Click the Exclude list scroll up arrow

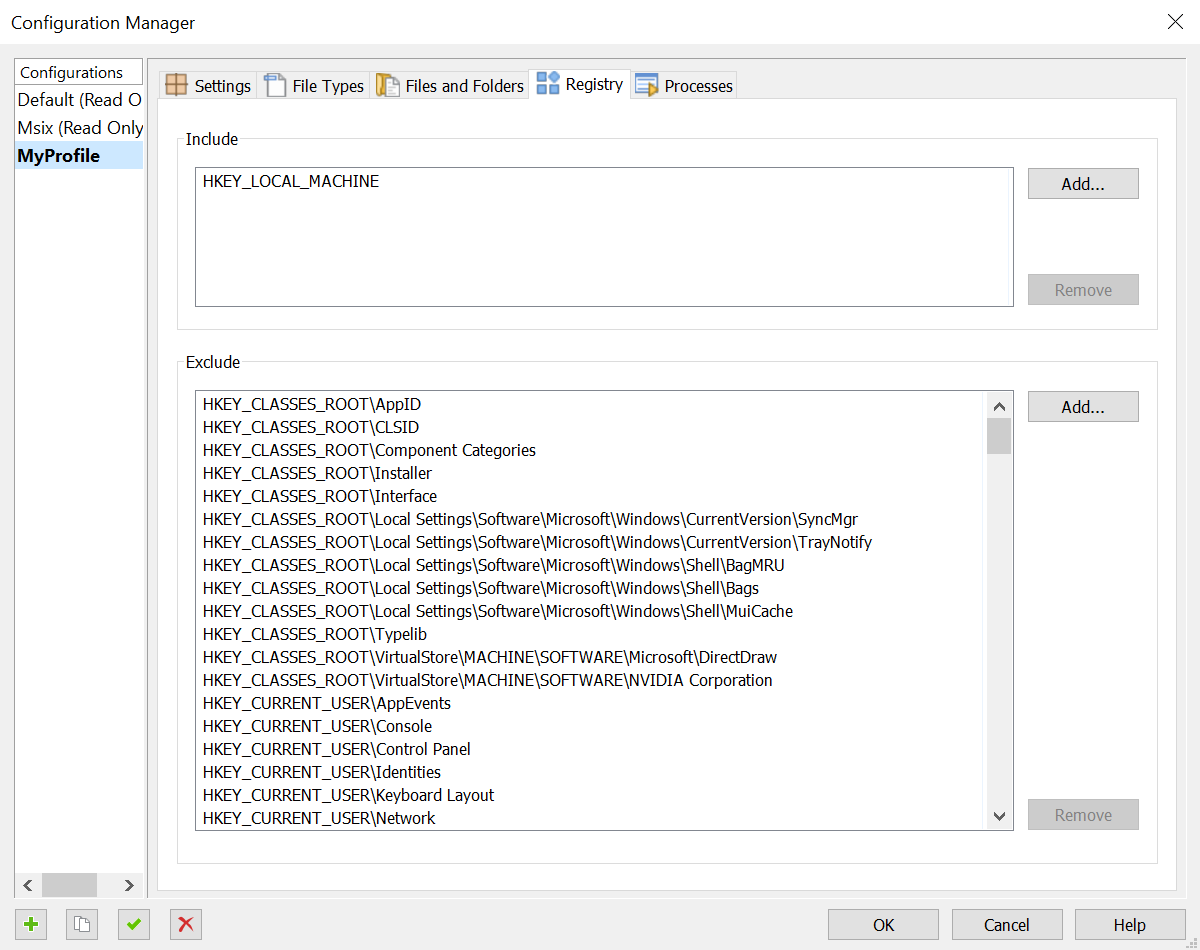[x=999, y=405]
